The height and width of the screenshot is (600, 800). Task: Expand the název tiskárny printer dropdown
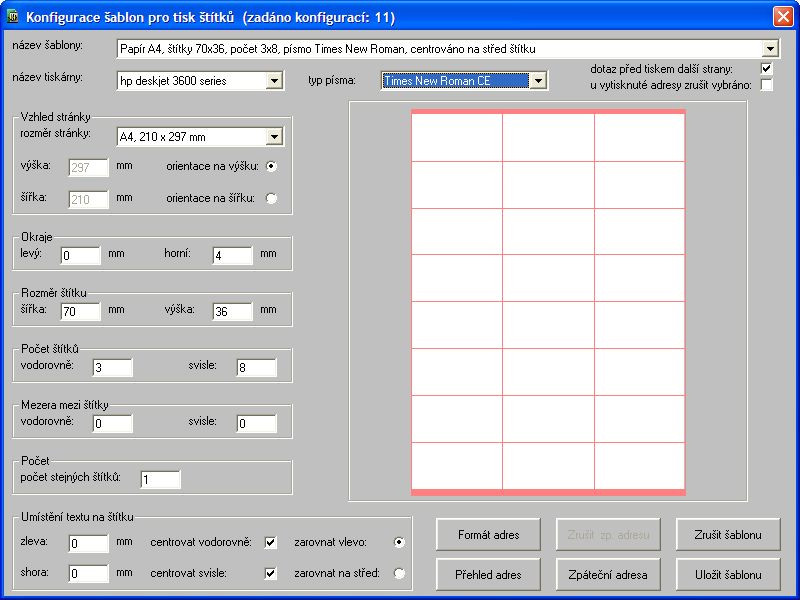(x=274, y=81)
